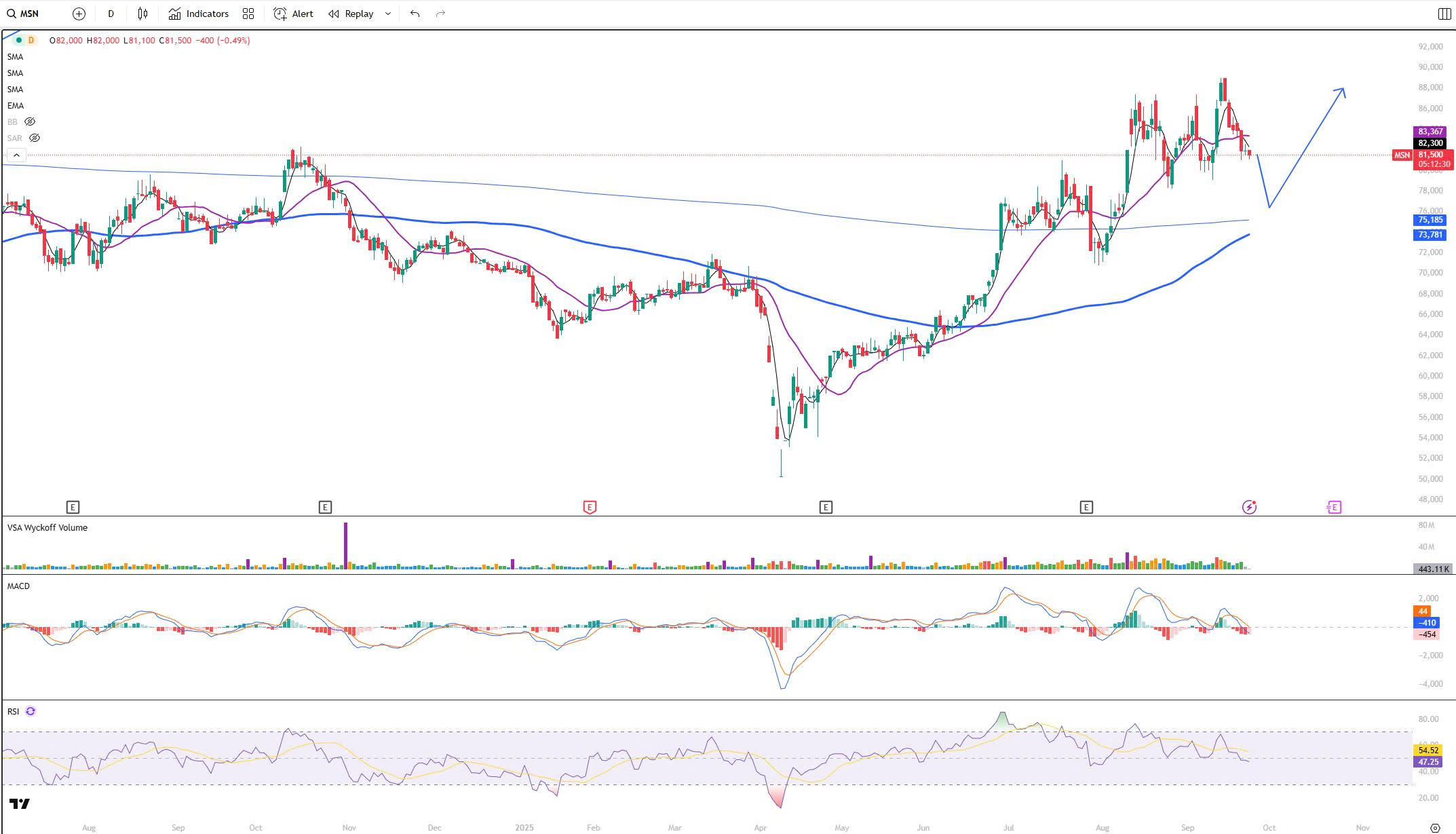Screen dimensions: 1456x834
Task: Select the EMA legend label
Action: [16, 105]
